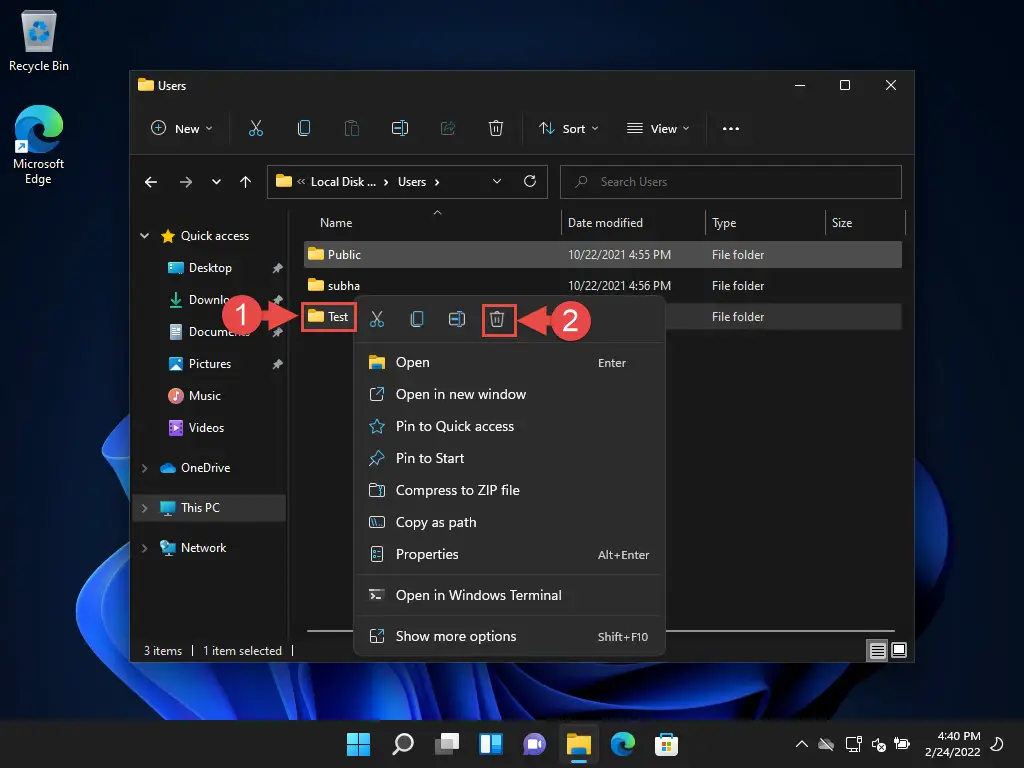
Task: Click inside the Search Users field
Action: 731,182
